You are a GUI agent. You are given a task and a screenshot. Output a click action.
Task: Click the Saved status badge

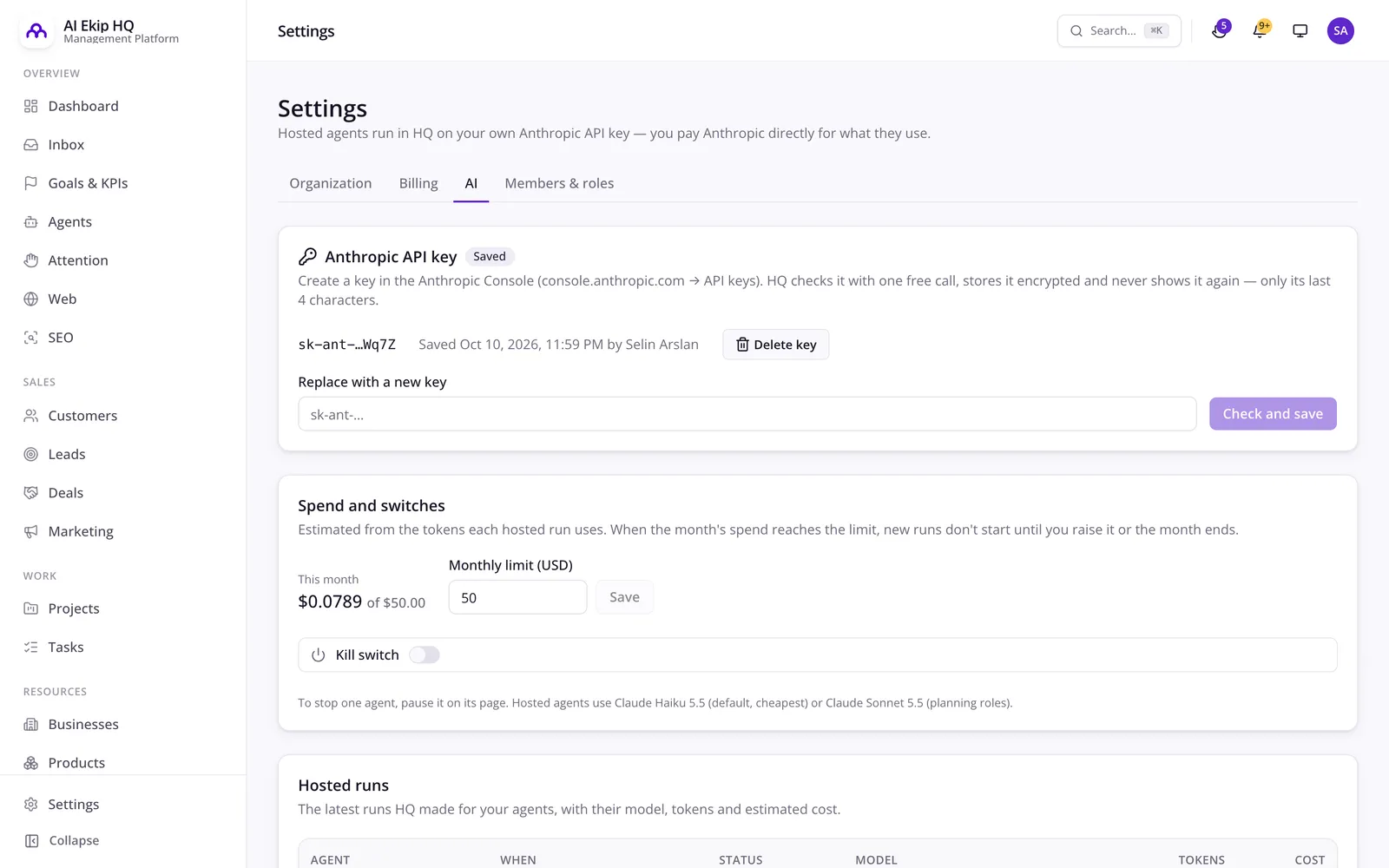tap(490, 256)
